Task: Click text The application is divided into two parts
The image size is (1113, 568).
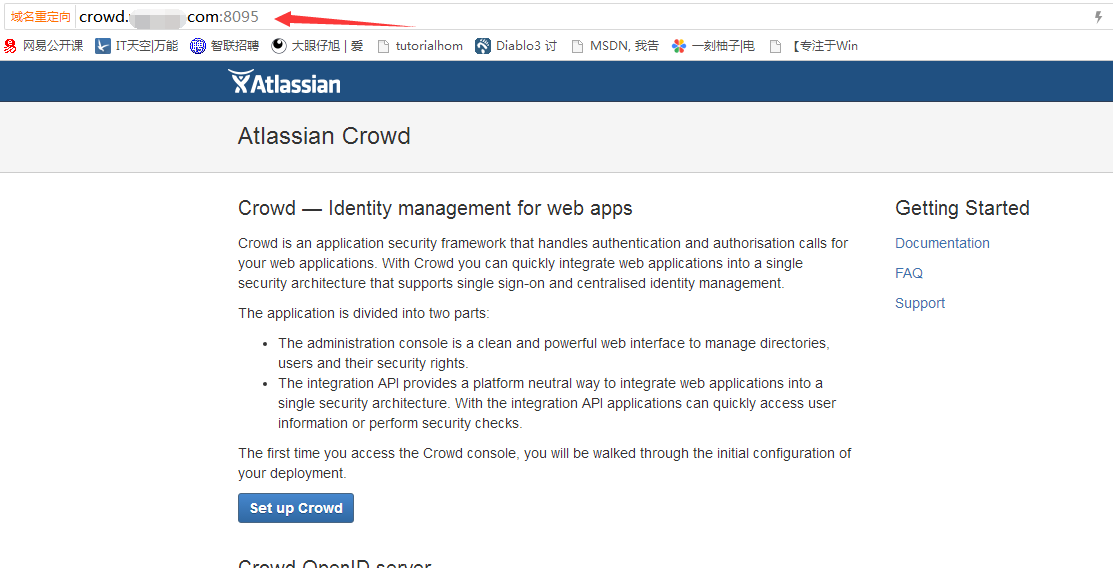Action: click(363, 313)
